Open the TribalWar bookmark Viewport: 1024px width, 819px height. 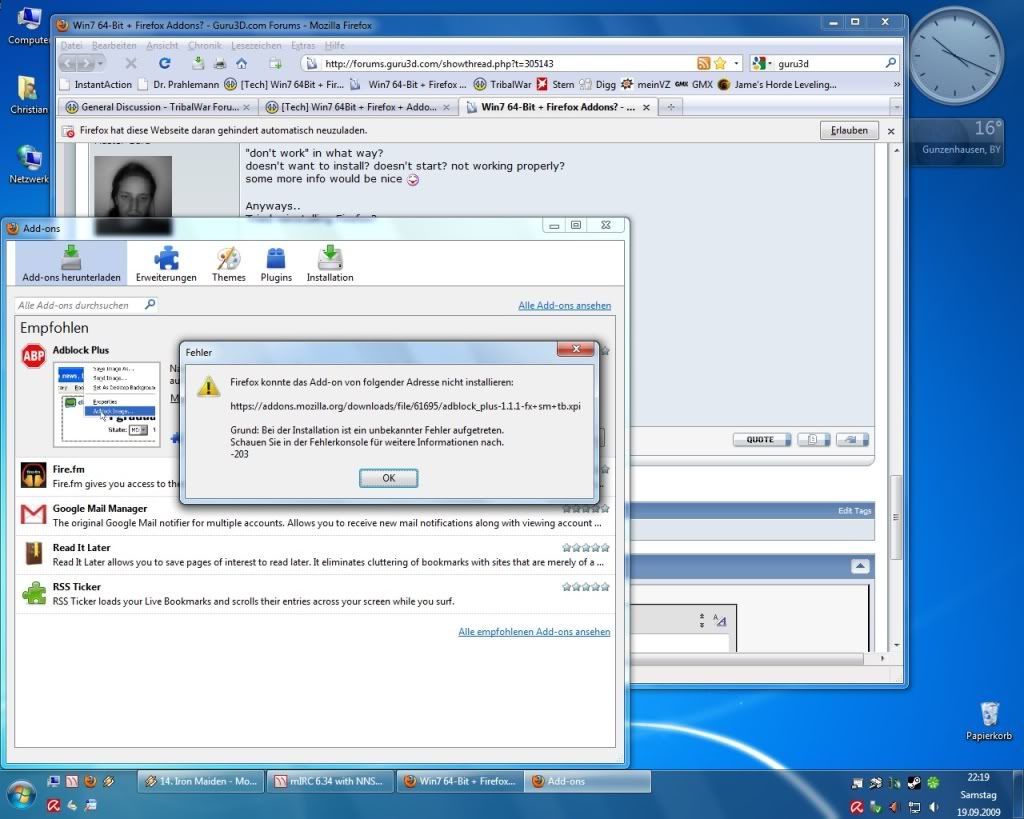[502, 84]
